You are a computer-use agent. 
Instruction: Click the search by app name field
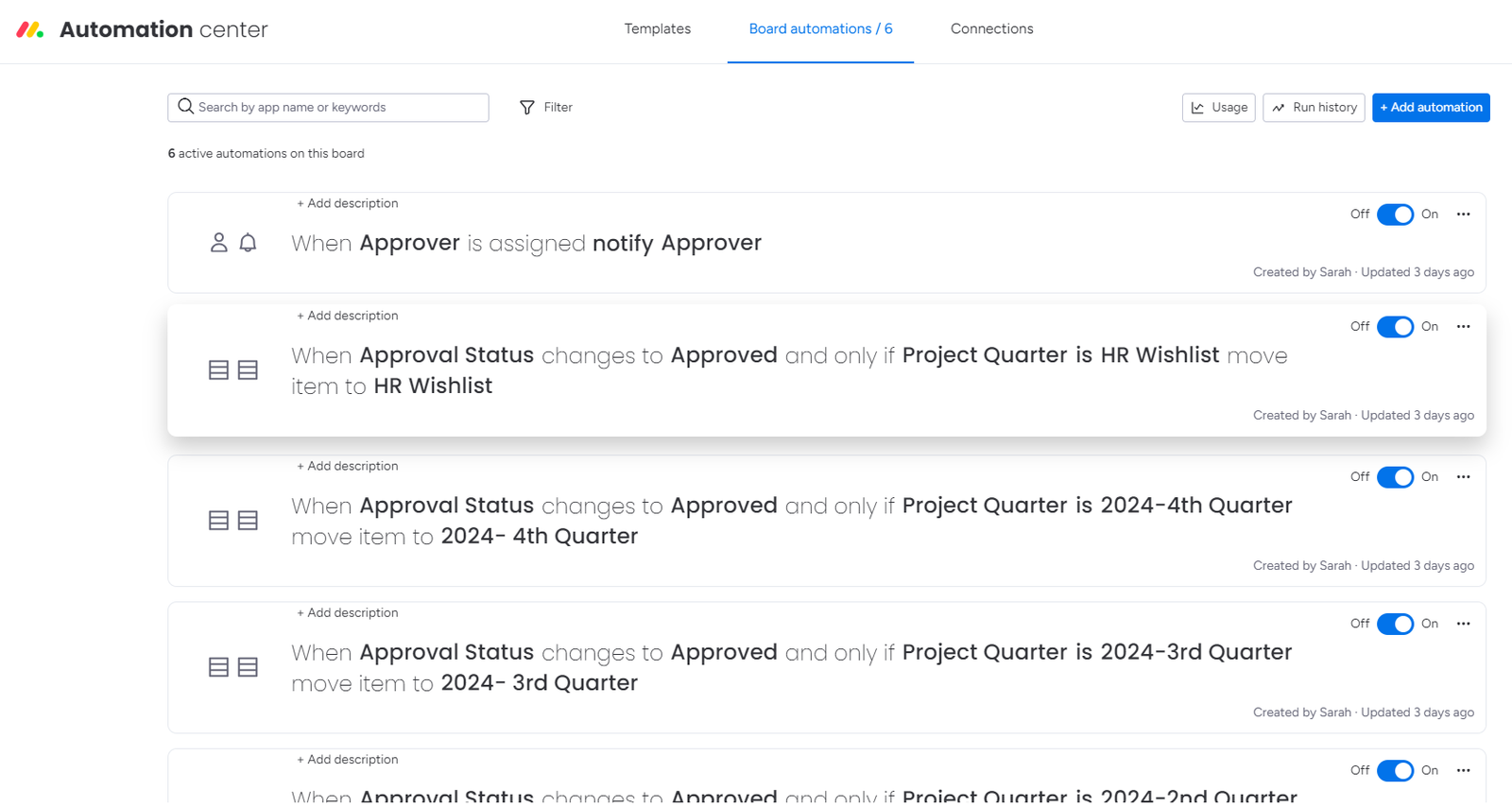point(340,108)
